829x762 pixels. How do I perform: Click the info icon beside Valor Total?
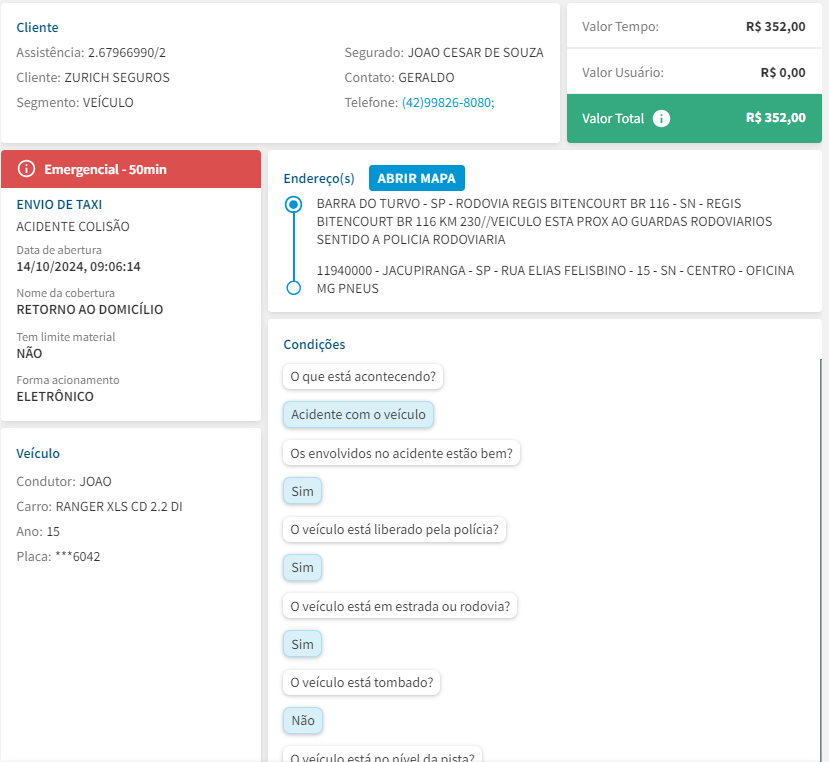click(x=661, y=118)
